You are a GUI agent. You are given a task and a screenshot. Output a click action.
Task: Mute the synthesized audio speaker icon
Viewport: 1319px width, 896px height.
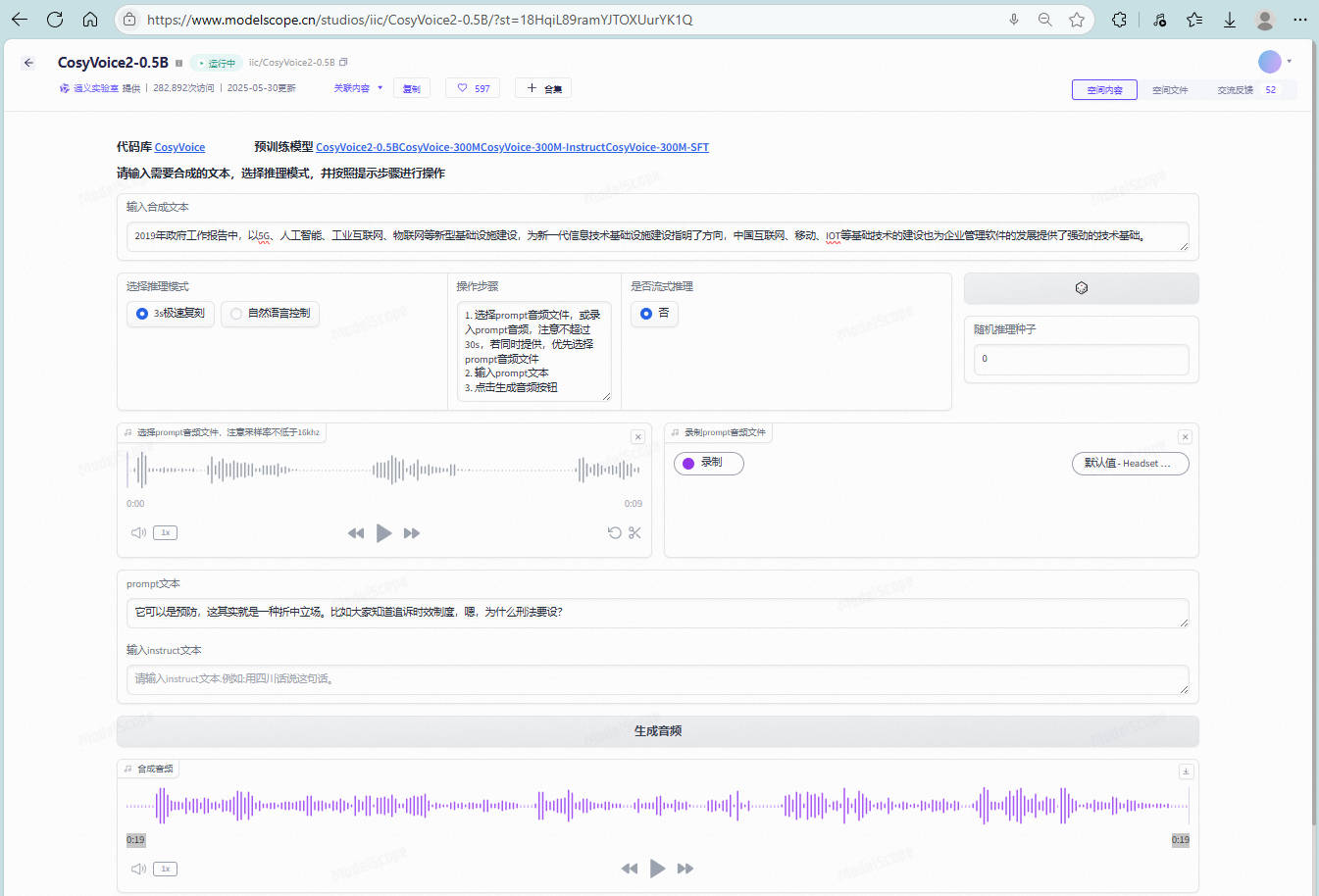138,869
